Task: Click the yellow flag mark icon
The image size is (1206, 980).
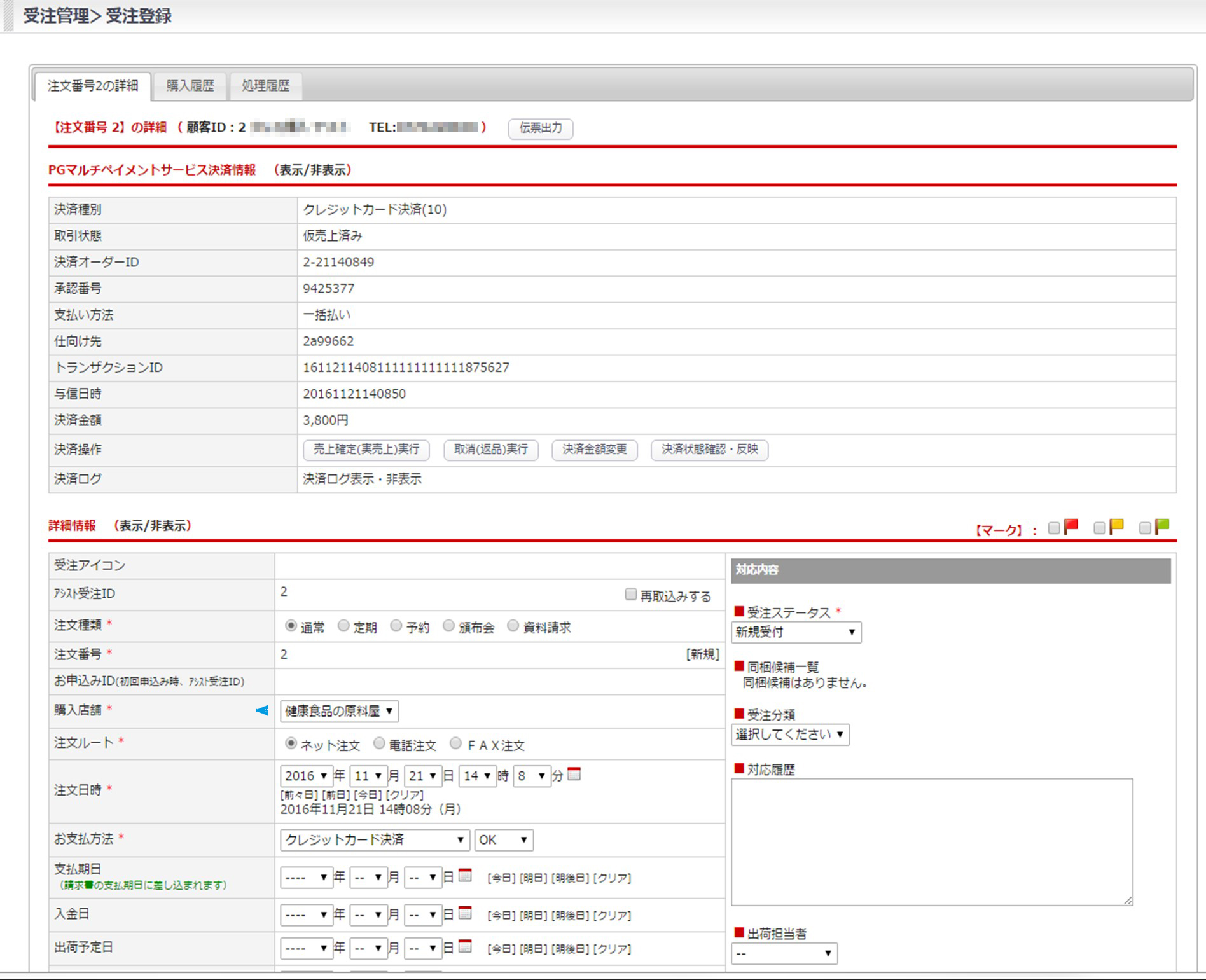Action: 1116,527
